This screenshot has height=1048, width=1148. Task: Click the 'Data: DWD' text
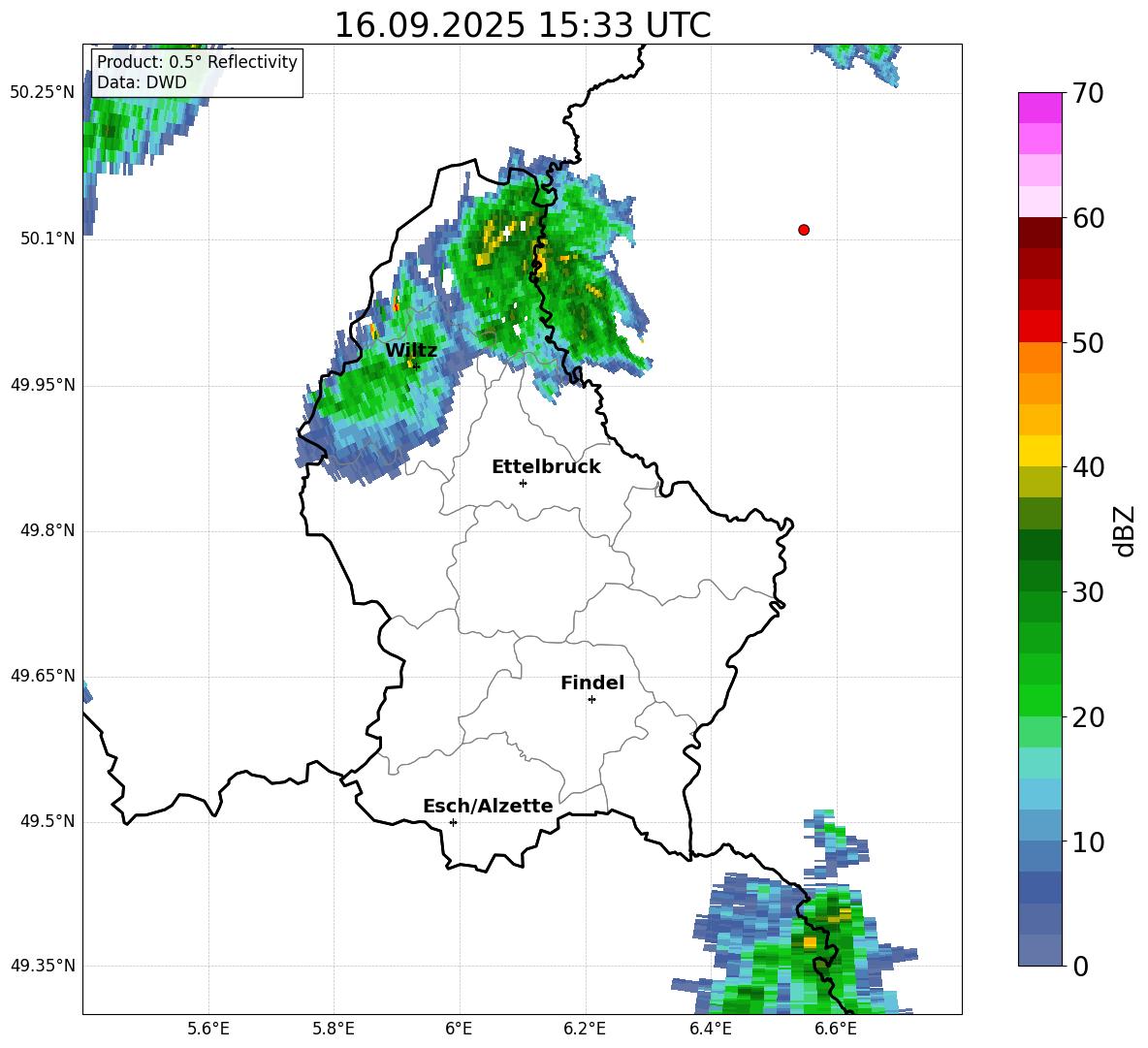pyautogui.click(x=142, y=82)
